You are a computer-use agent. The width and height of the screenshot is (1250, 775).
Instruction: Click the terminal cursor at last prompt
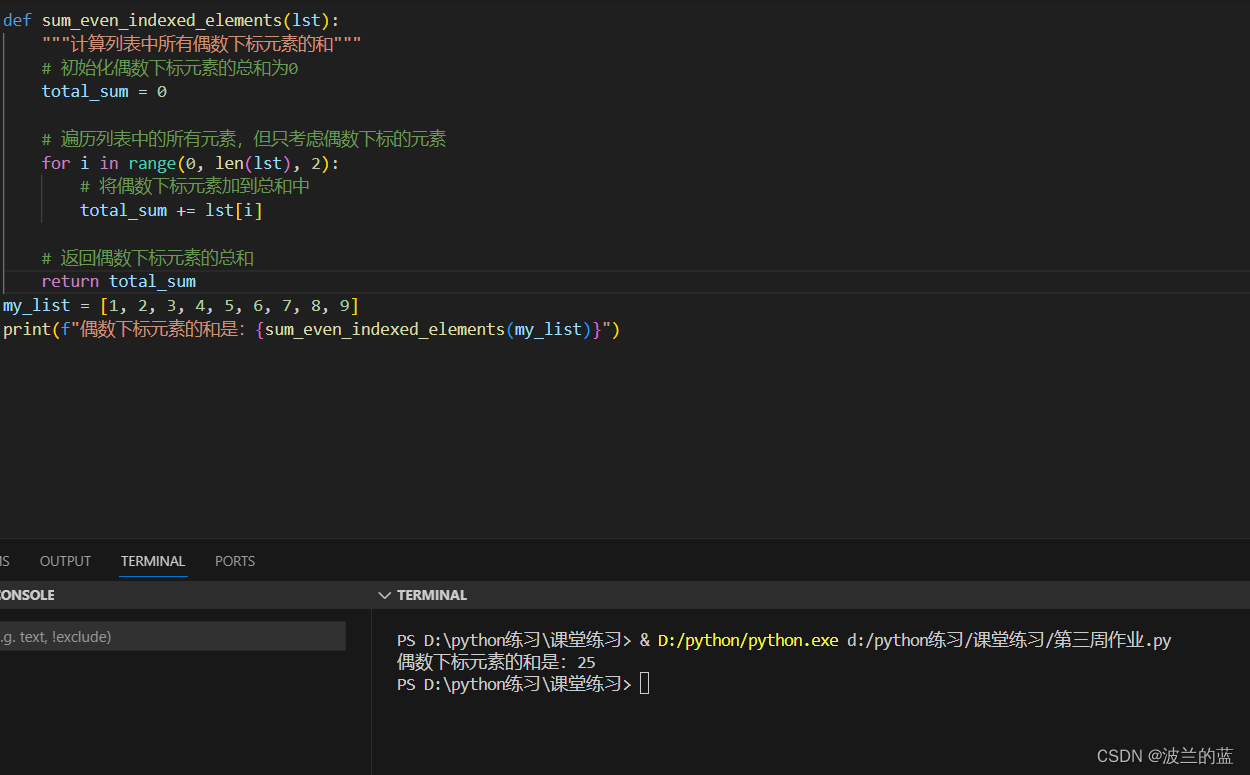645,684
